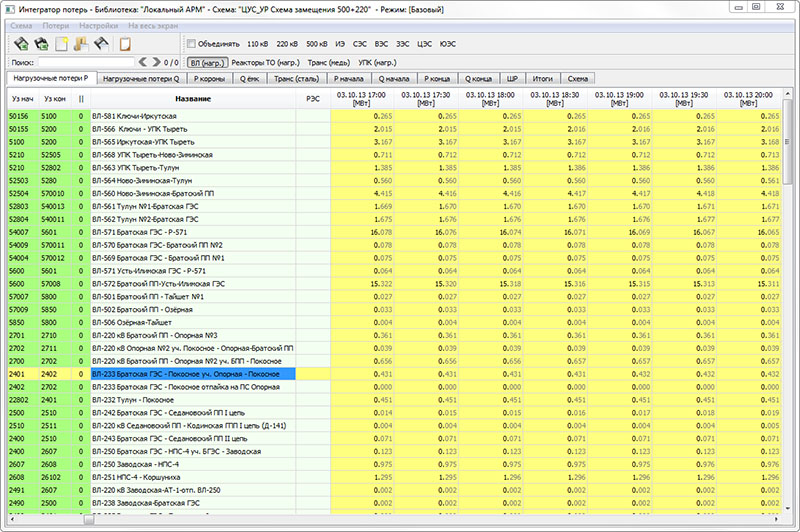This screenshot has height=532, width=800.
Task: Select the СЭС filter button
Action: pyautogui.click(x=360, y=44)
